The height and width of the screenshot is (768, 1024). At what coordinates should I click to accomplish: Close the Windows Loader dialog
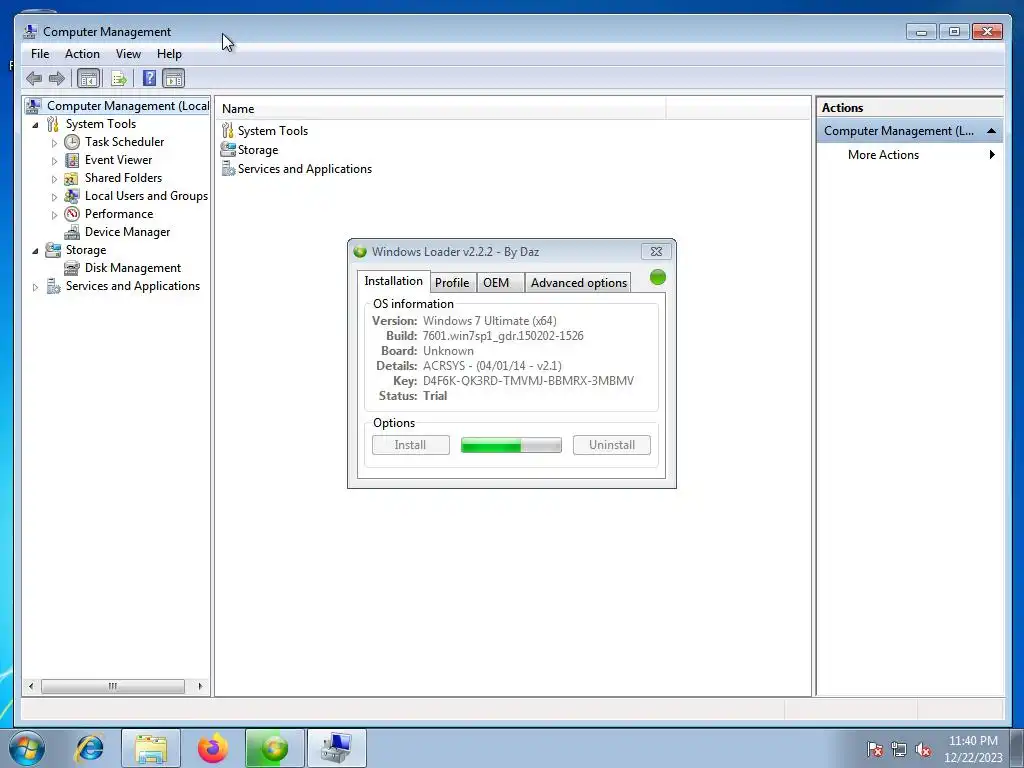pyautogui.click(x=656, y=251)
